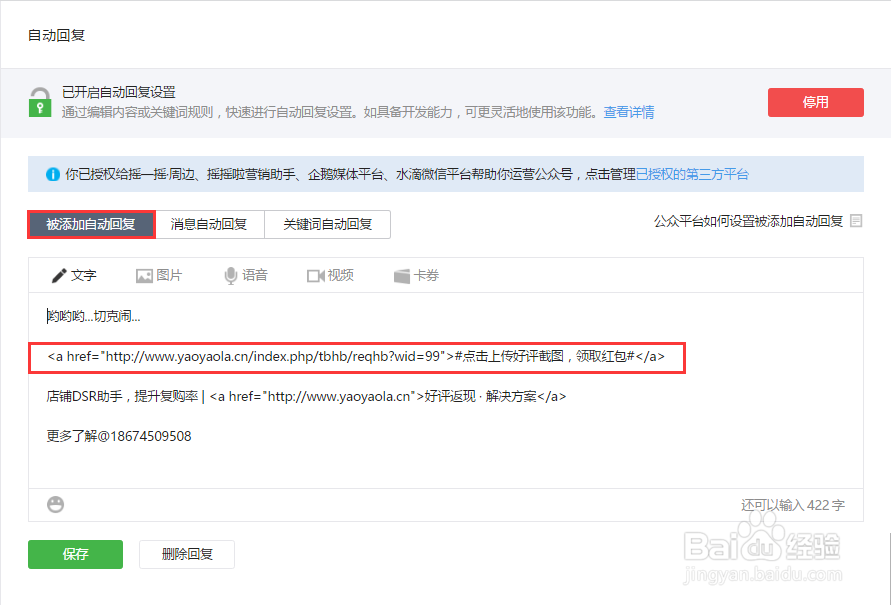Click the red 停用 button
Screen dimensions: 891x605
(815, 102)
